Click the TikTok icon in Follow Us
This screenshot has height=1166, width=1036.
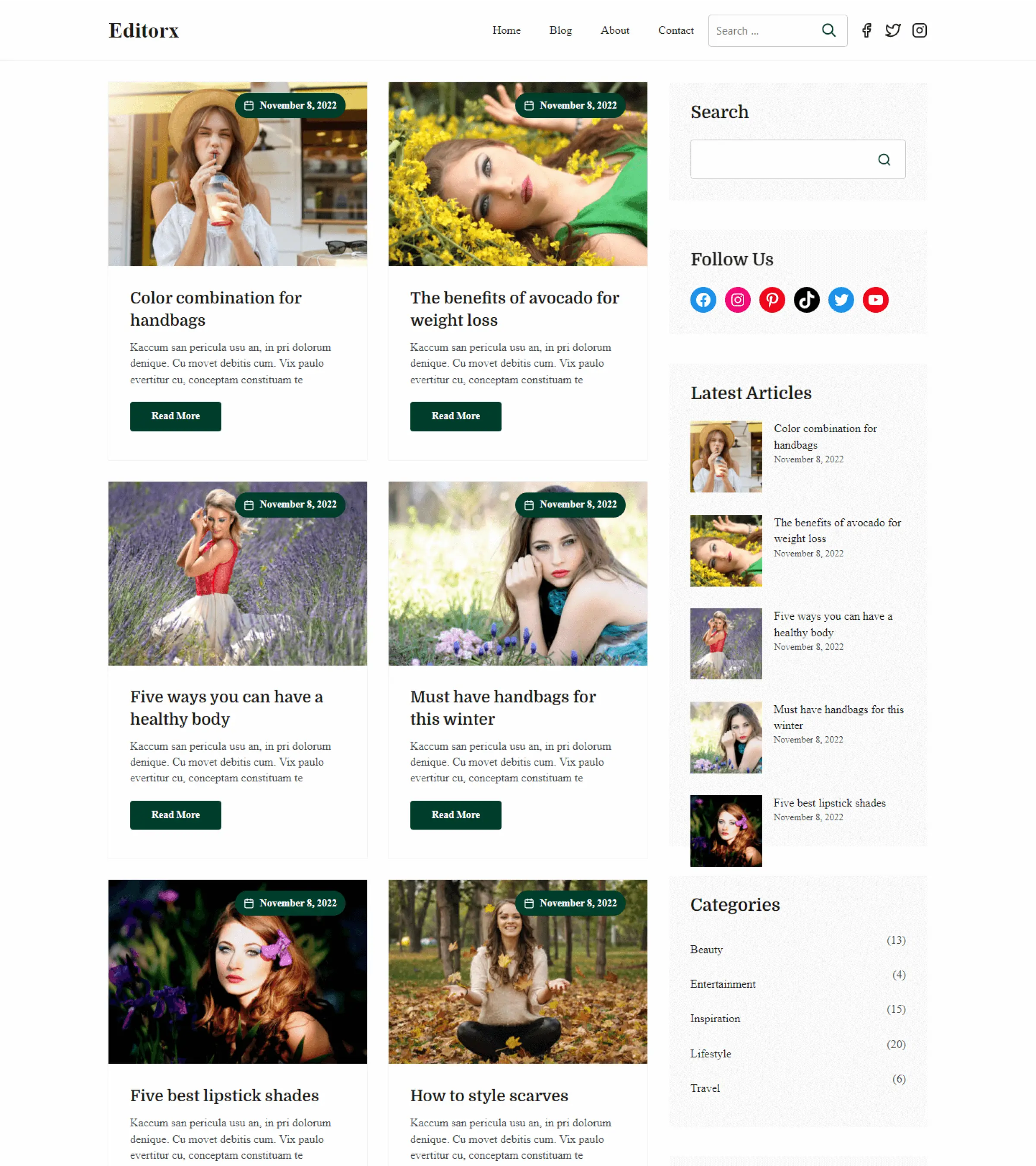(x=805, y=298)
